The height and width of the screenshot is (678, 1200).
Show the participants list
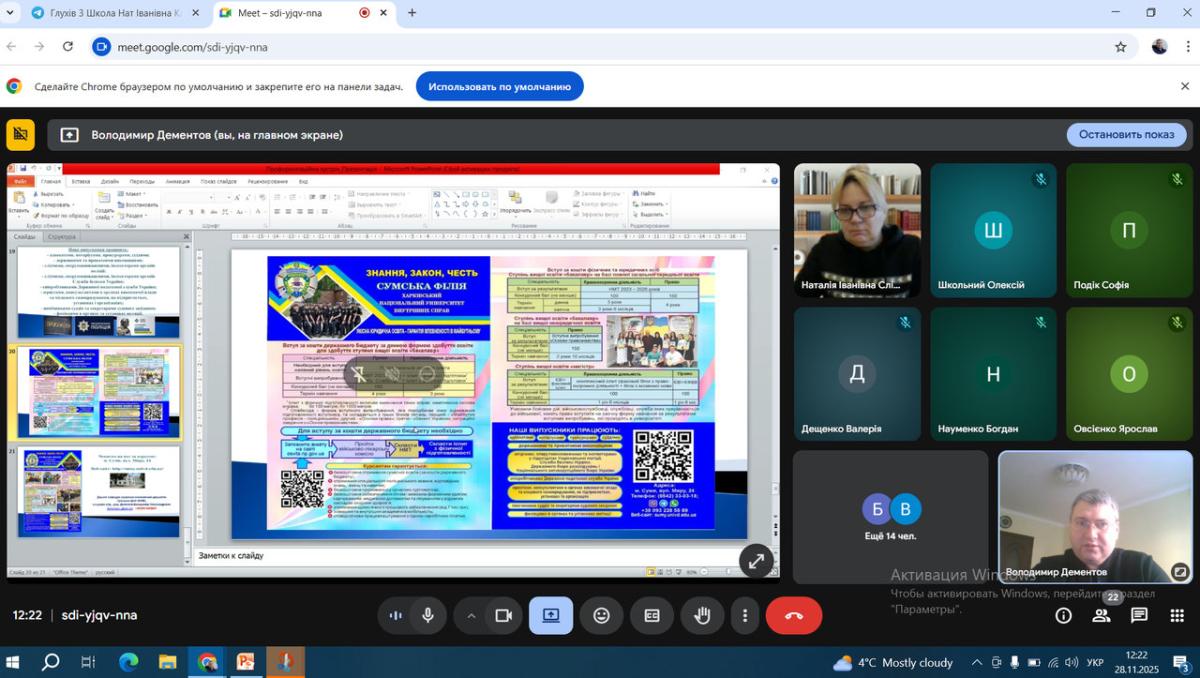click(1101, 616)
